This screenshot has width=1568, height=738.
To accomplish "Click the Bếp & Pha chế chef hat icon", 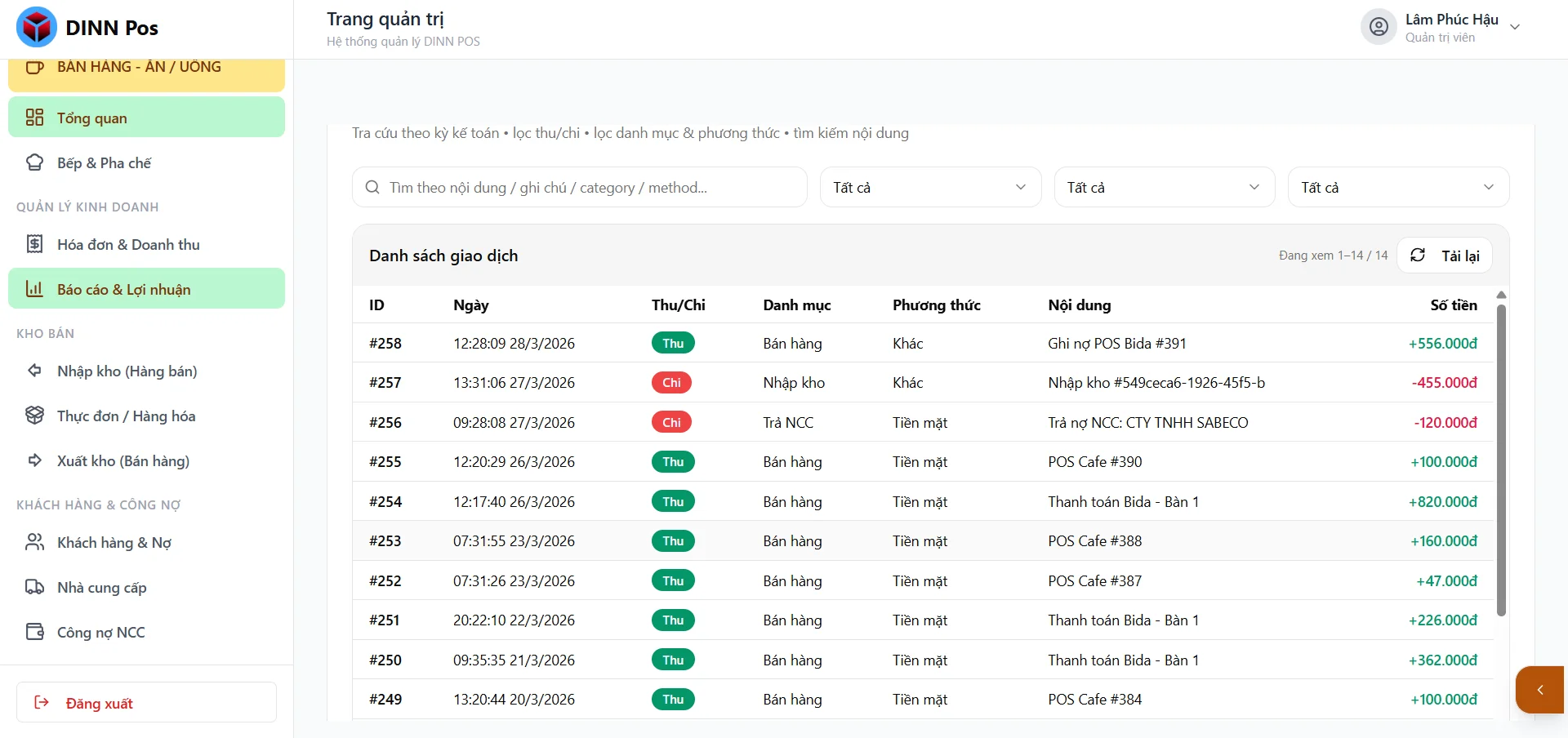I will click(34, 162).
